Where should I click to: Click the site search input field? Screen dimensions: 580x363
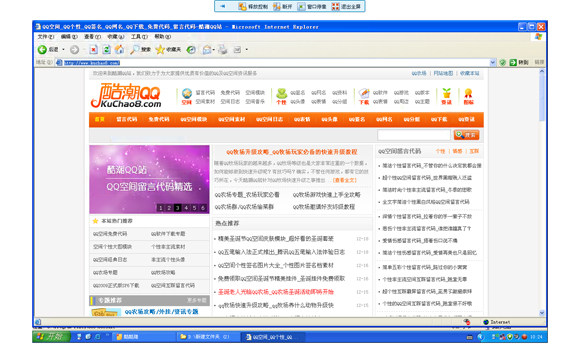point(414,135)
